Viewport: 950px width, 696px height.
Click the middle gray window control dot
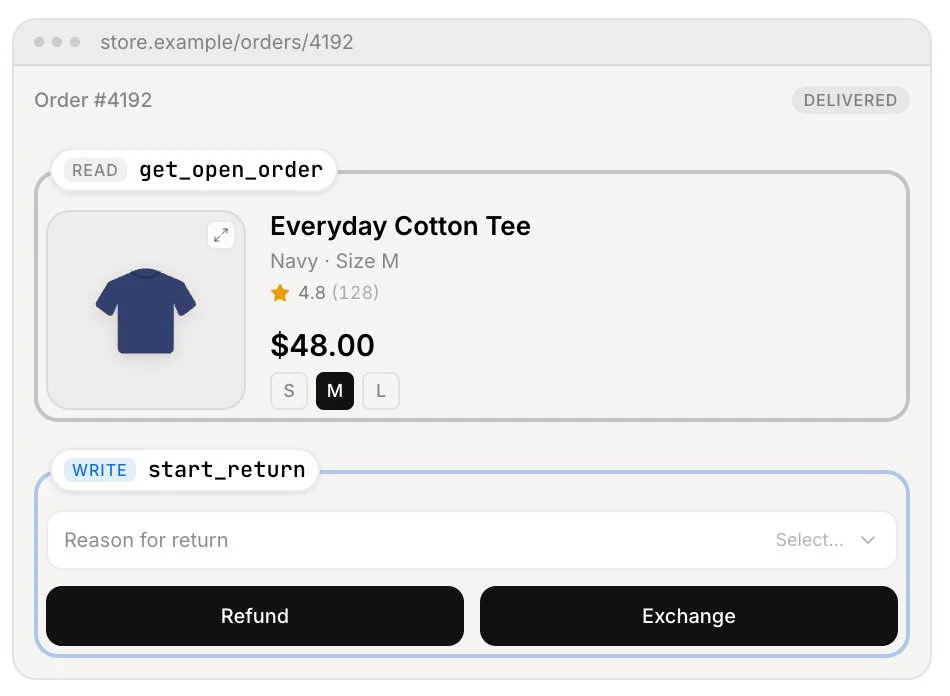coord(57,42)
